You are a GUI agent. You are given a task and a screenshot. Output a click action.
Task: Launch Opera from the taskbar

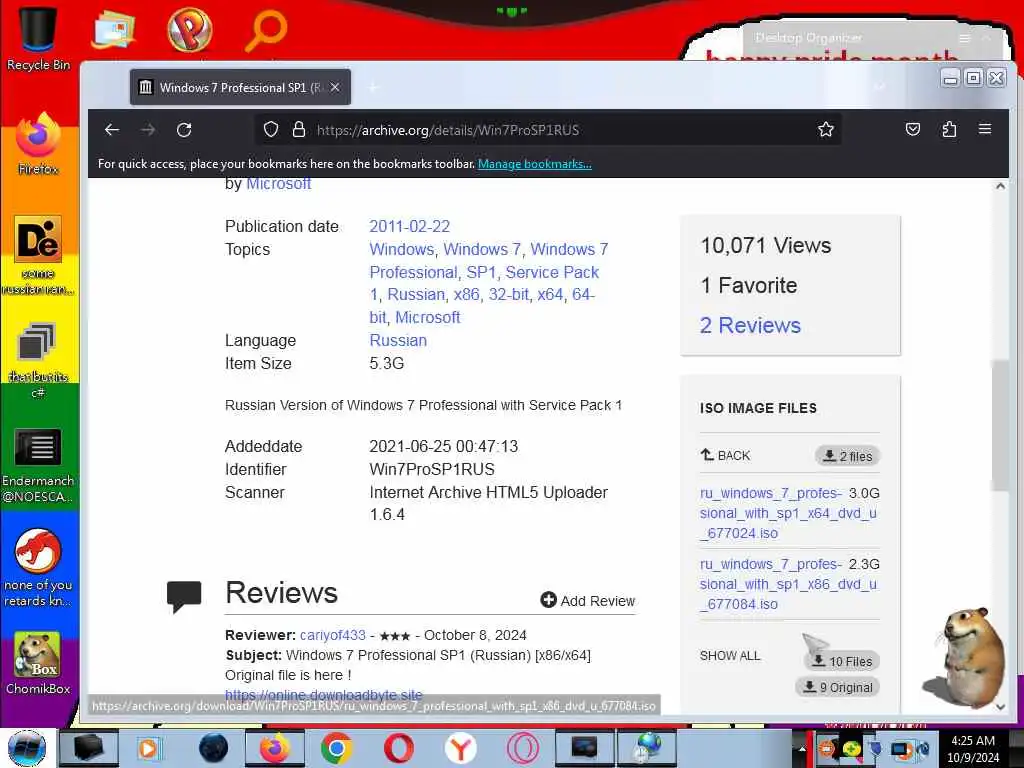(x=398, y=748)
